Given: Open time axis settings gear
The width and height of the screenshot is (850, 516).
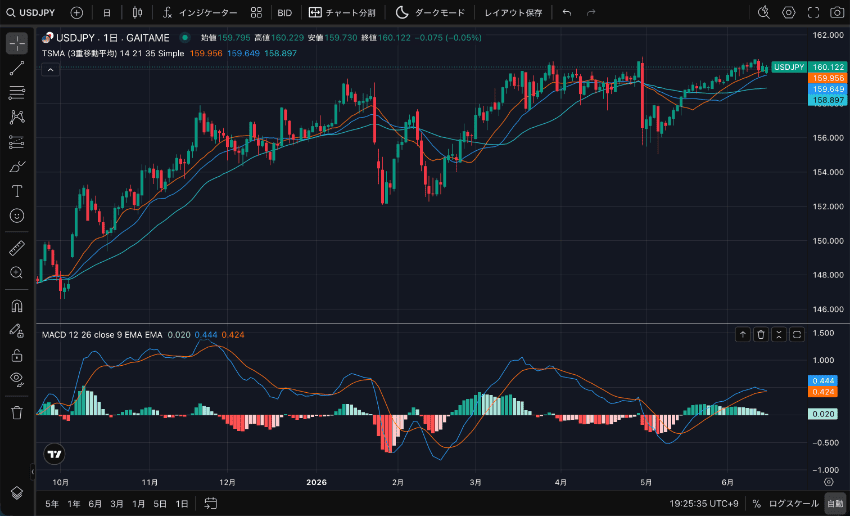Looking at the screenshot, I should tap(828, 482).
